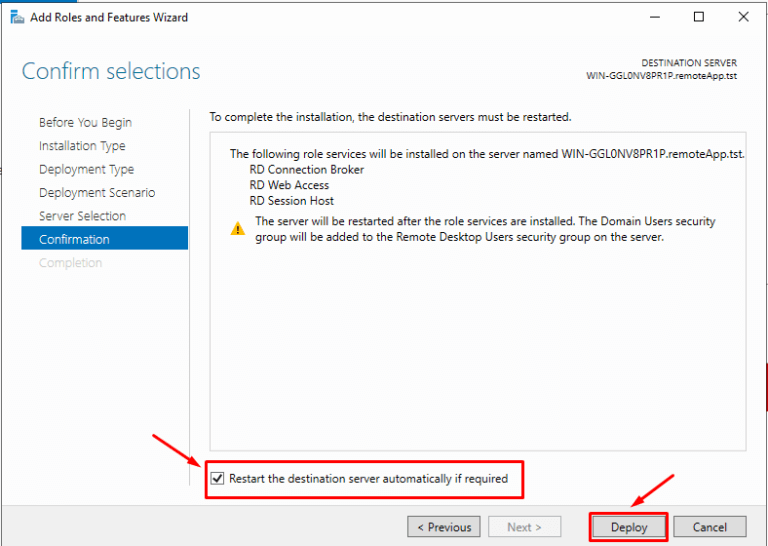Cancel the wizard
This screenshot has width=768, height=546.
[x=709, y=527]
